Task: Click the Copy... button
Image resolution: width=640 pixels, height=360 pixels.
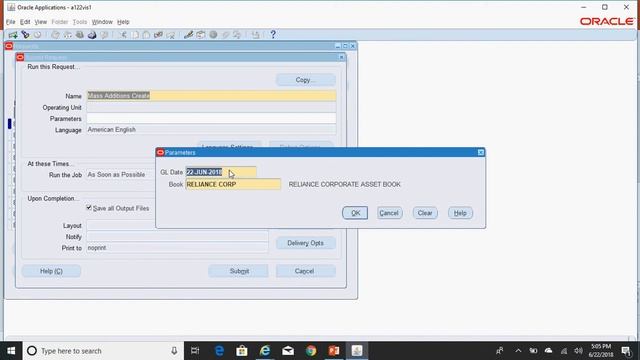Action: pos(306,80)
